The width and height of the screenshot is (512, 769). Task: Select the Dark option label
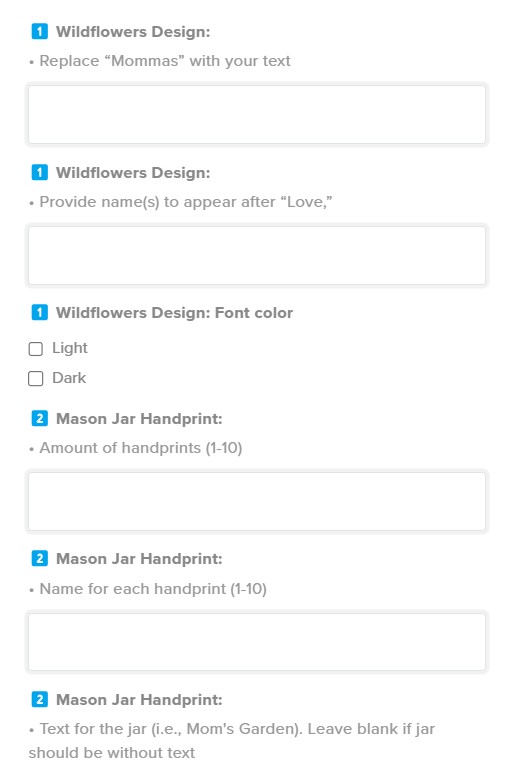point(69,378)
